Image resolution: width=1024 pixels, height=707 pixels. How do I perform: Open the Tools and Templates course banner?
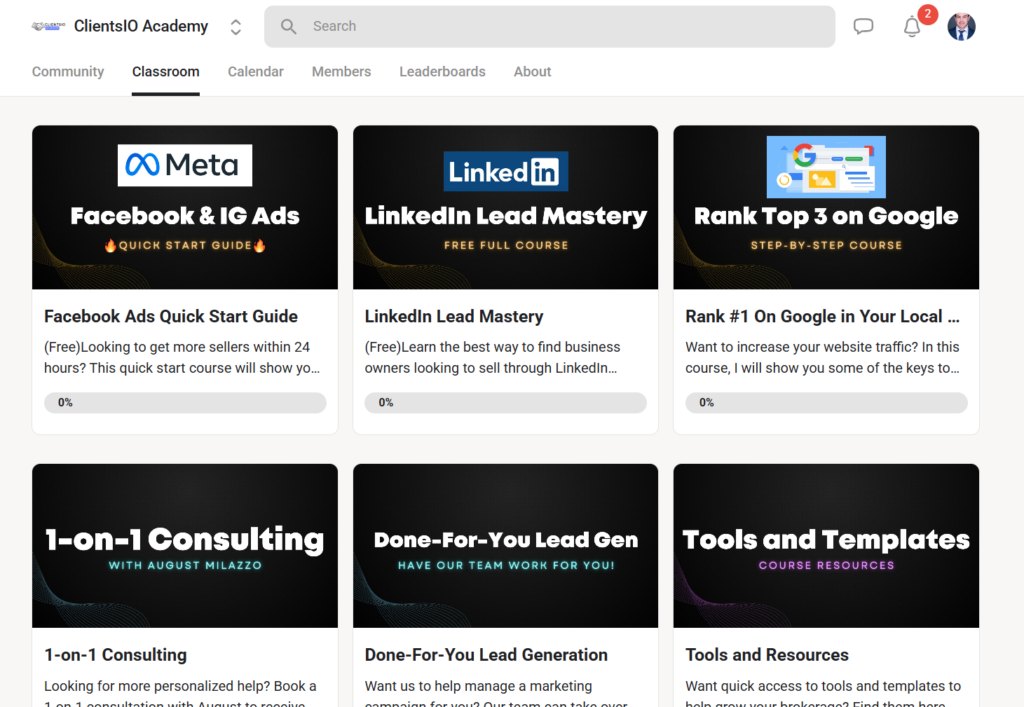826,546
